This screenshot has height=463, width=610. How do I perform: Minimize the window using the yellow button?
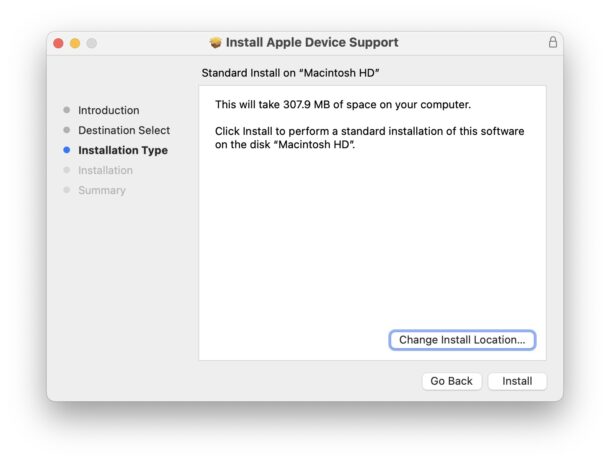tap(75, 43)
